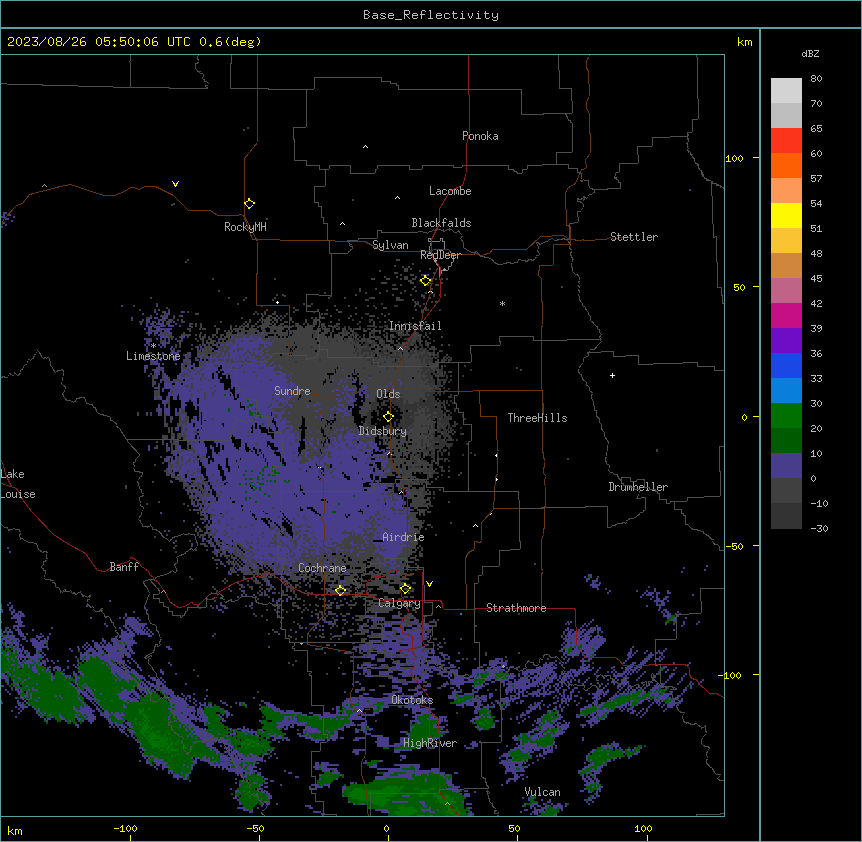Select the light gray 70-80 dBZ swatch

coord(786,91)
